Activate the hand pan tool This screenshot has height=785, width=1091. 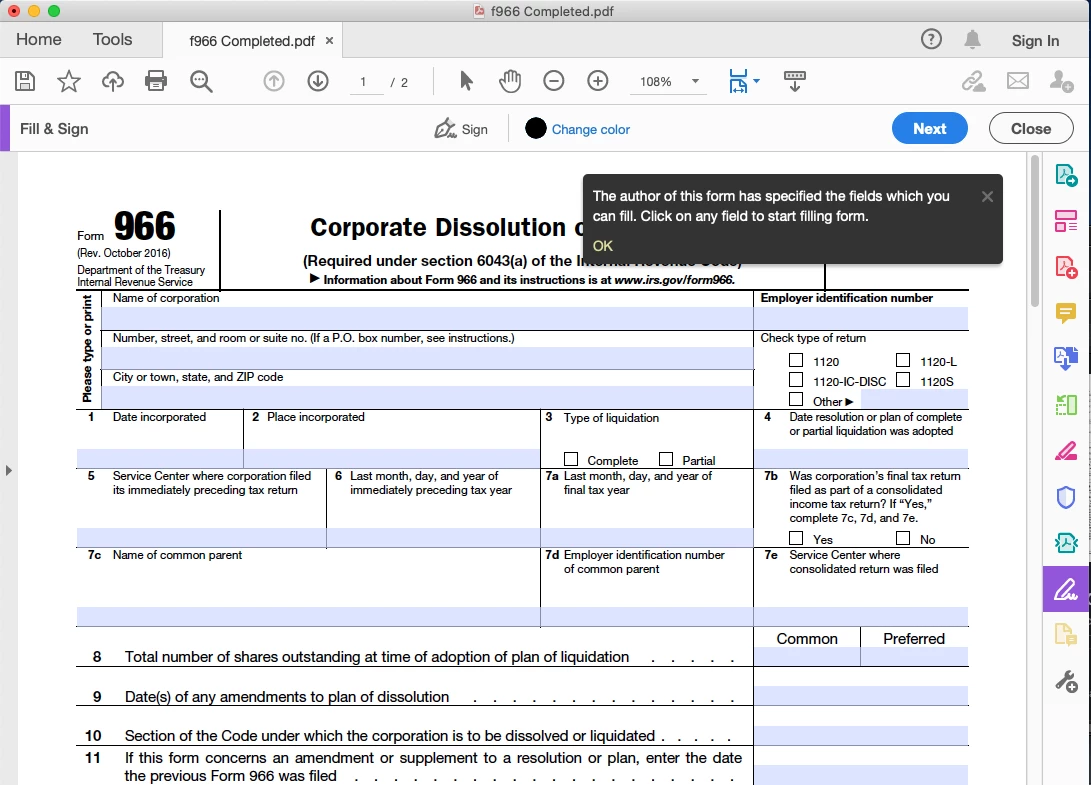click(509, 81)
